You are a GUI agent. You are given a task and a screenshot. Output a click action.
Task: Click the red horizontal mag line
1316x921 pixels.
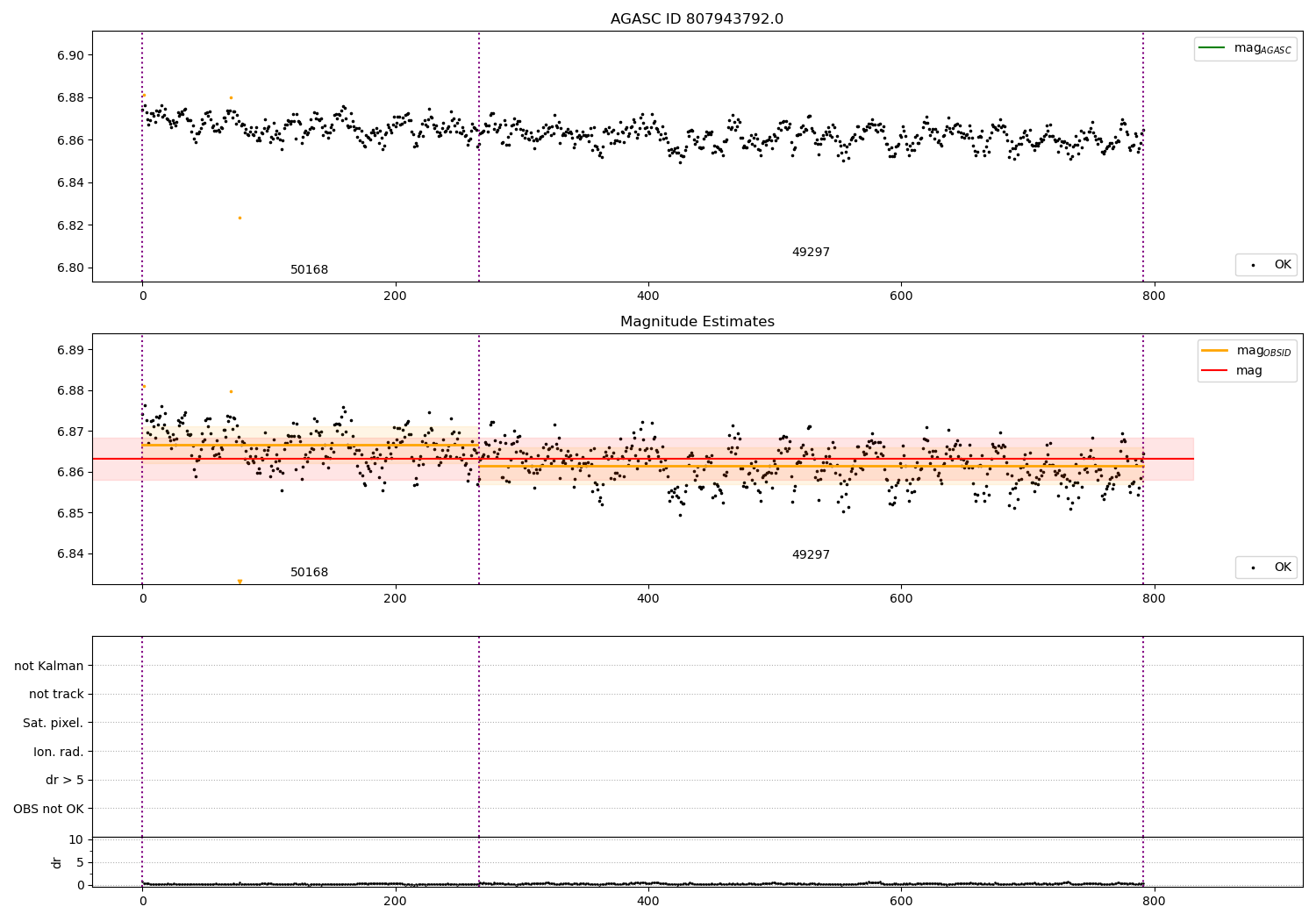click(643, 459)
